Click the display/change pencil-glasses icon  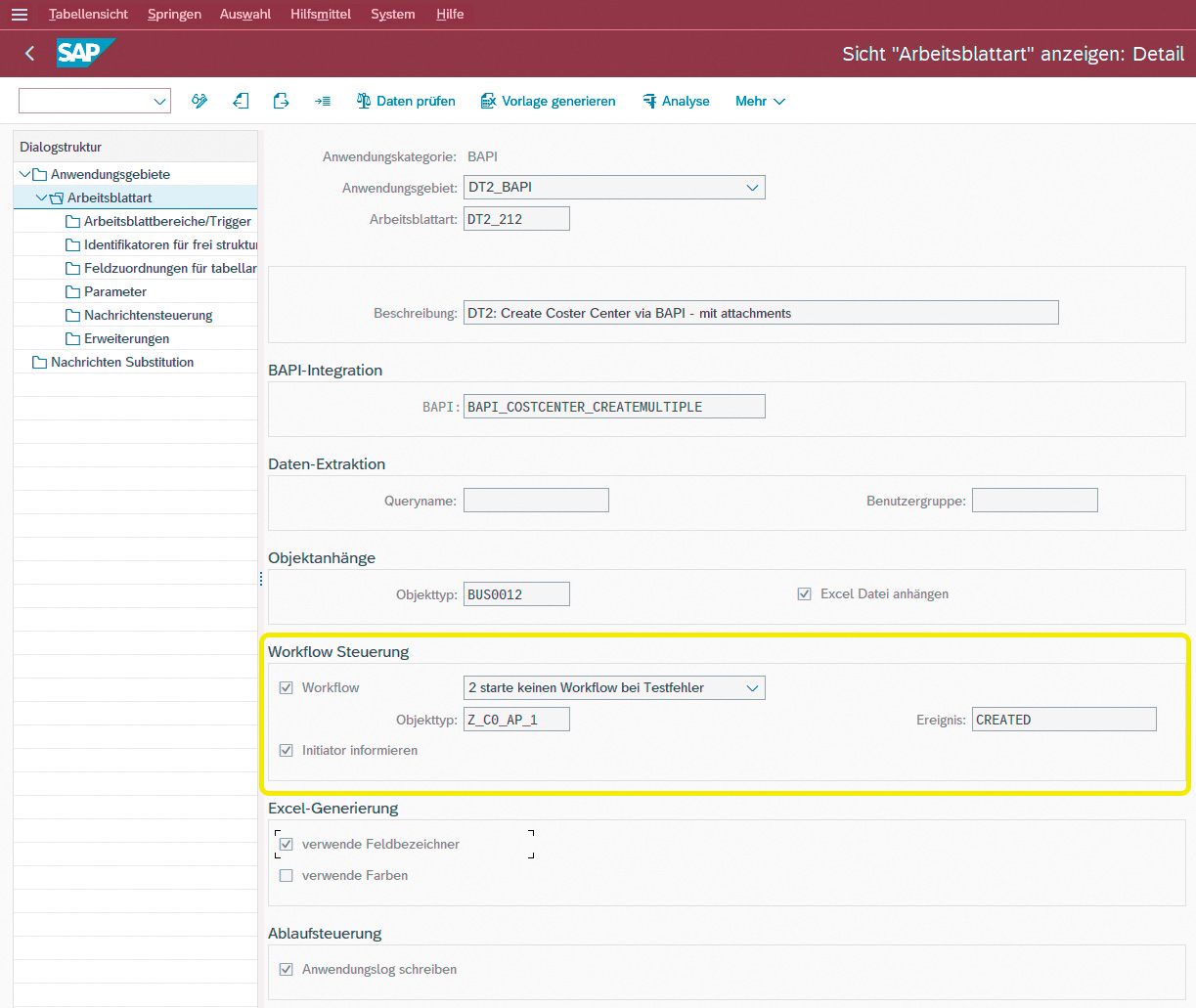(199, 101)
